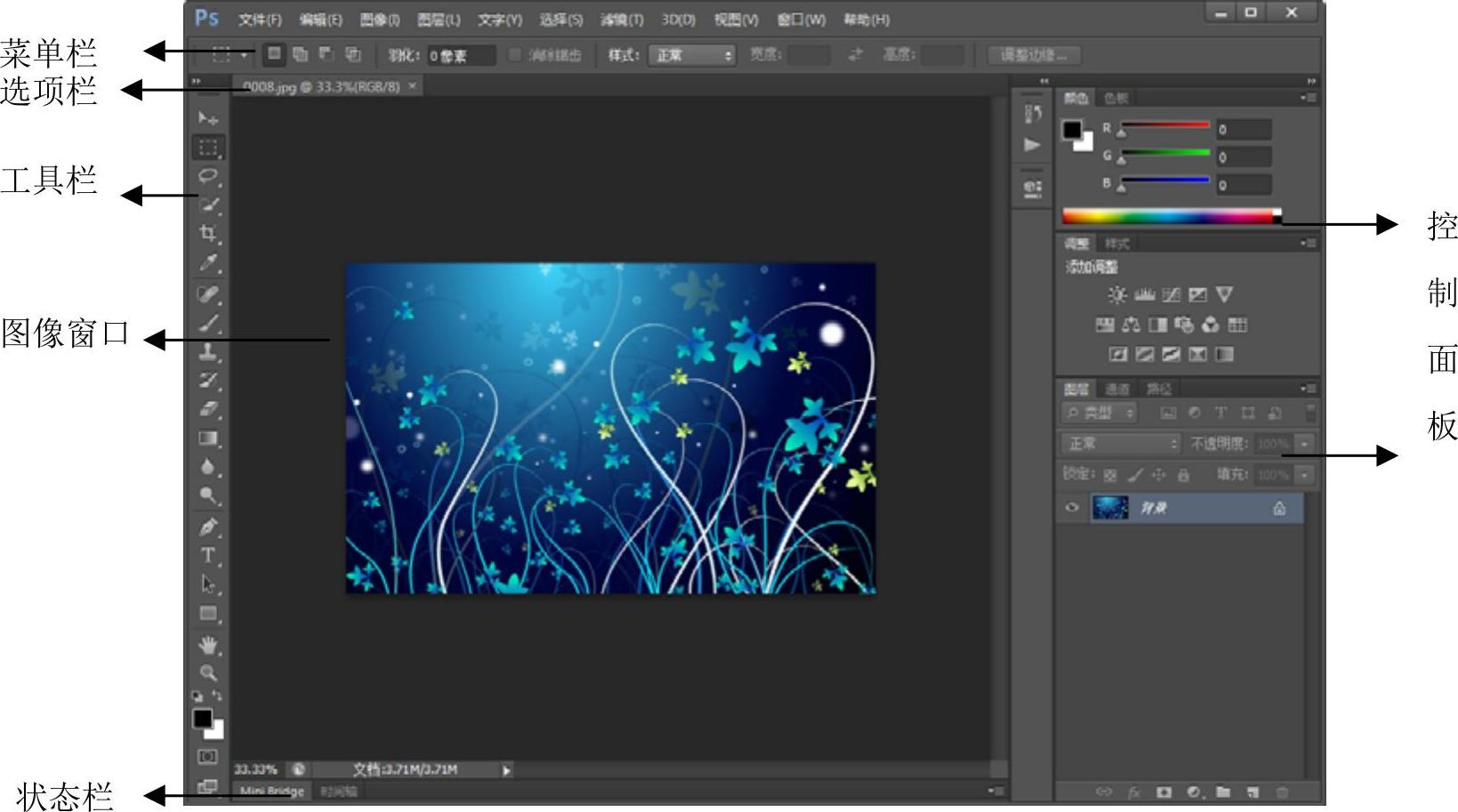
Task: Click the new group folder icon
Action: (x=1223, y=792)
